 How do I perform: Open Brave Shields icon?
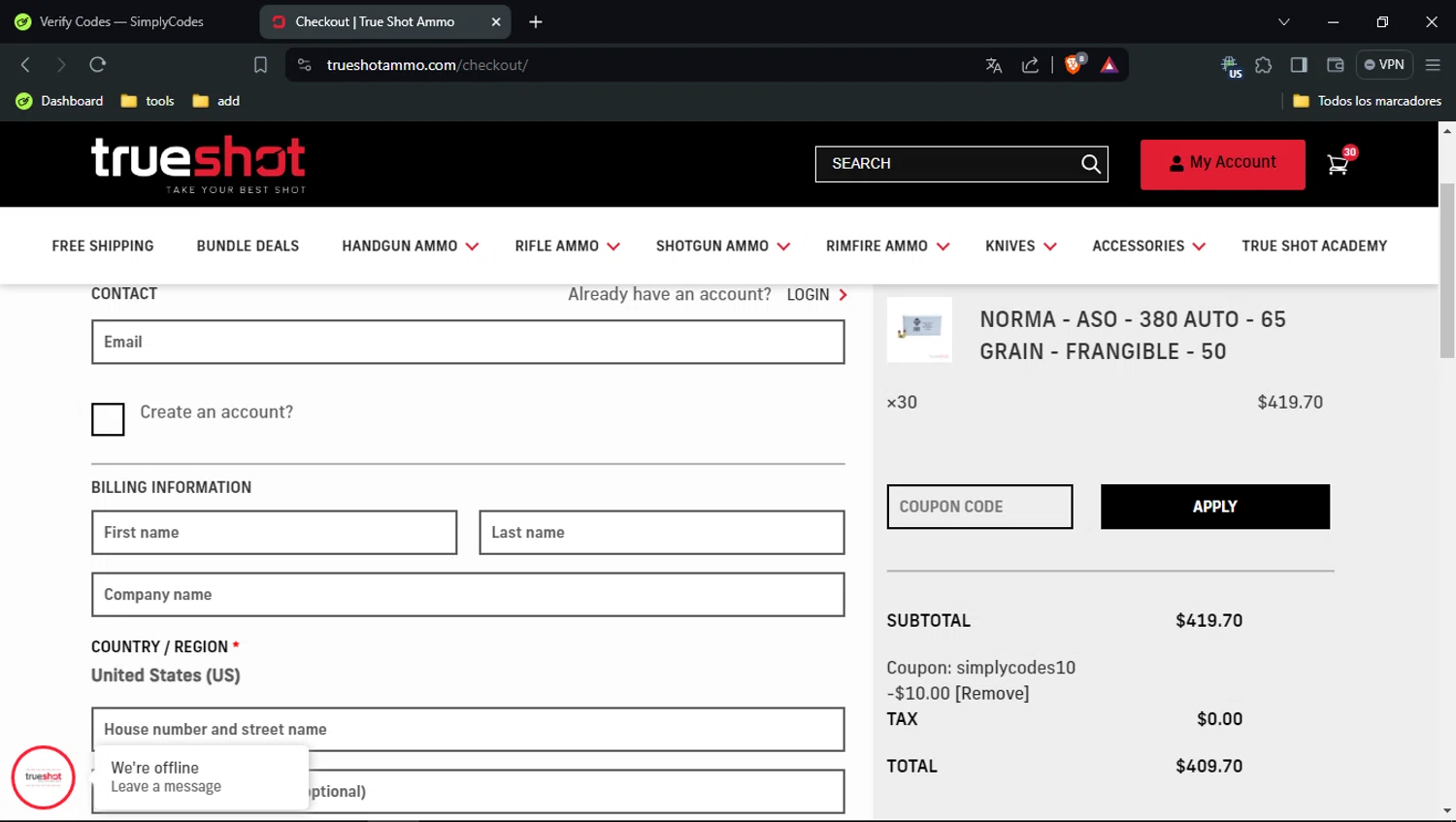pos(1074,65)
